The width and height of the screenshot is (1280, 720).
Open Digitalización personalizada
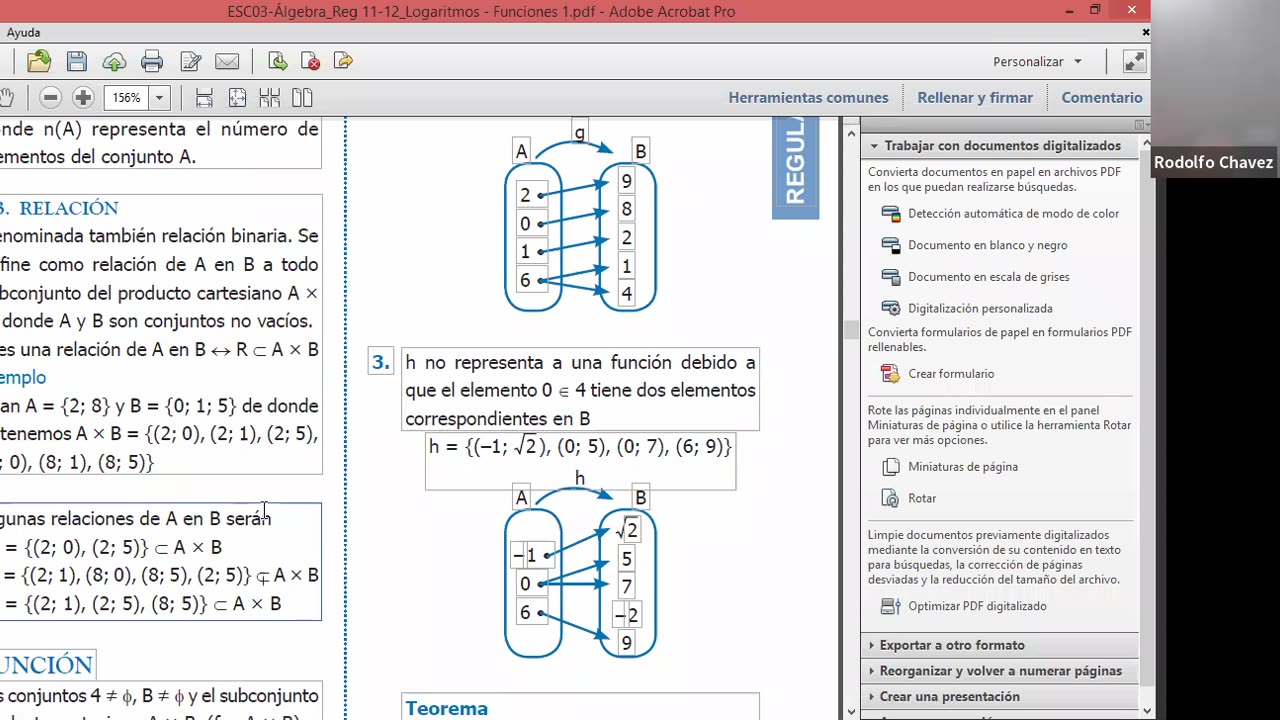click(980, 309)
